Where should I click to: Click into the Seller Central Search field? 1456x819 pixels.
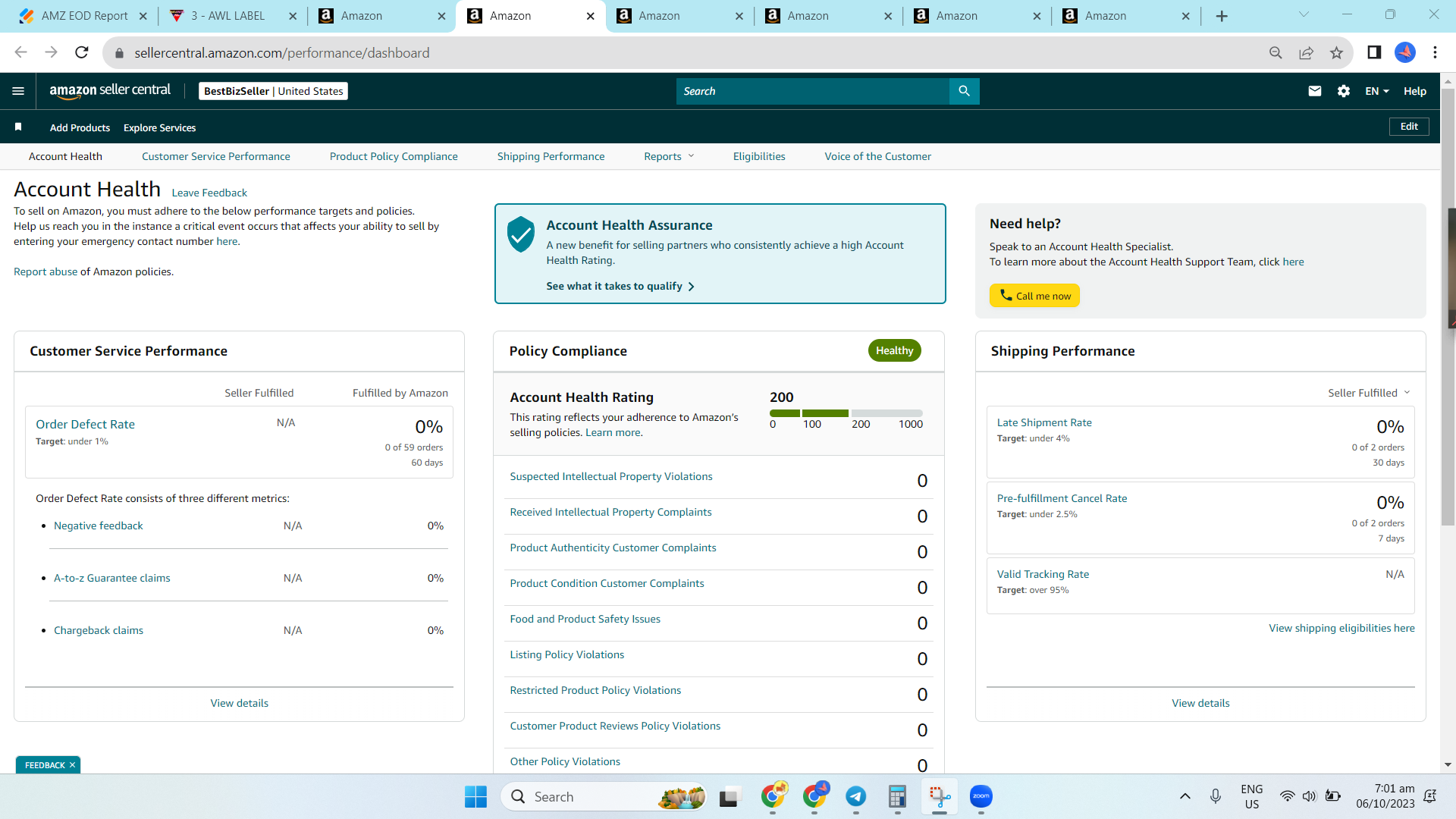[x=812, y=91]
